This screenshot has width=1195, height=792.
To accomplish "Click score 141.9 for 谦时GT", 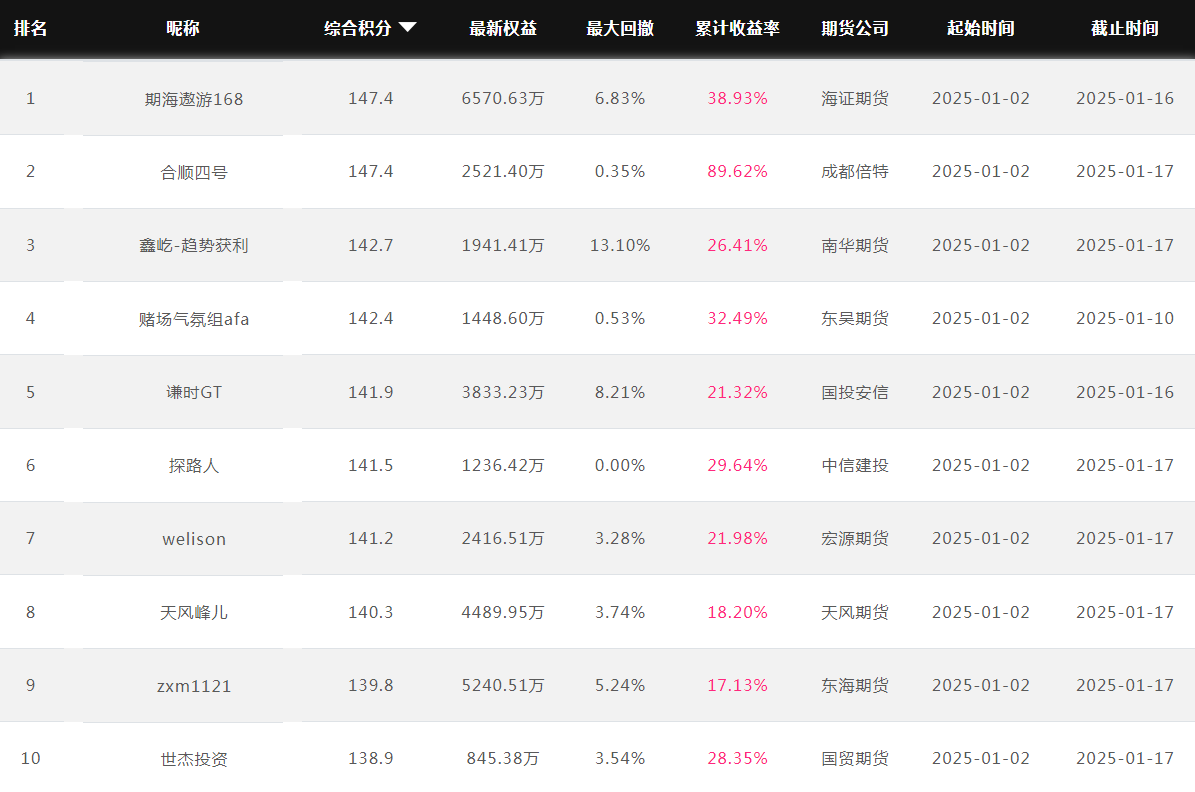I will point(370,392).
